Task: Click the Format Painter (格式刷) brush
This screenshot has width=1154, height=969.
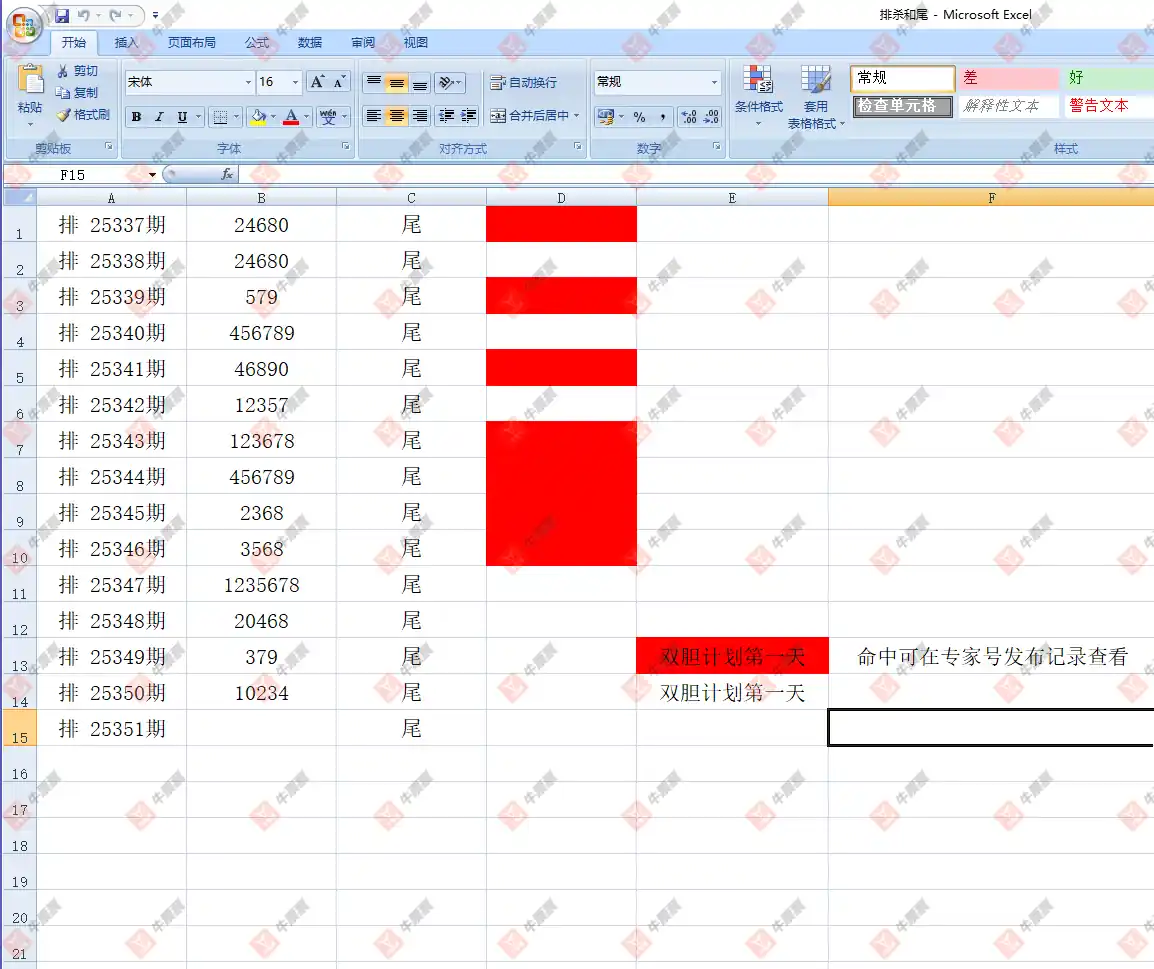Action: tap(64, 115)
